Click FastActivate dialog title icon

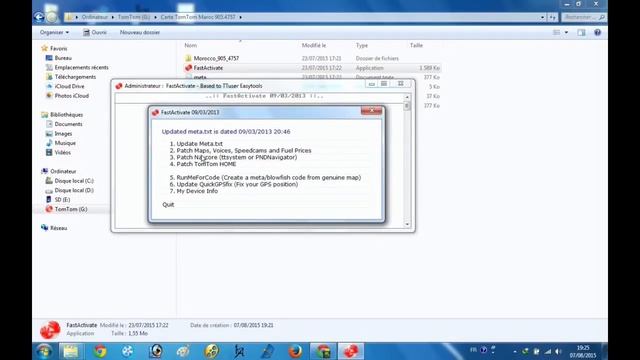[x=155, y=112]
